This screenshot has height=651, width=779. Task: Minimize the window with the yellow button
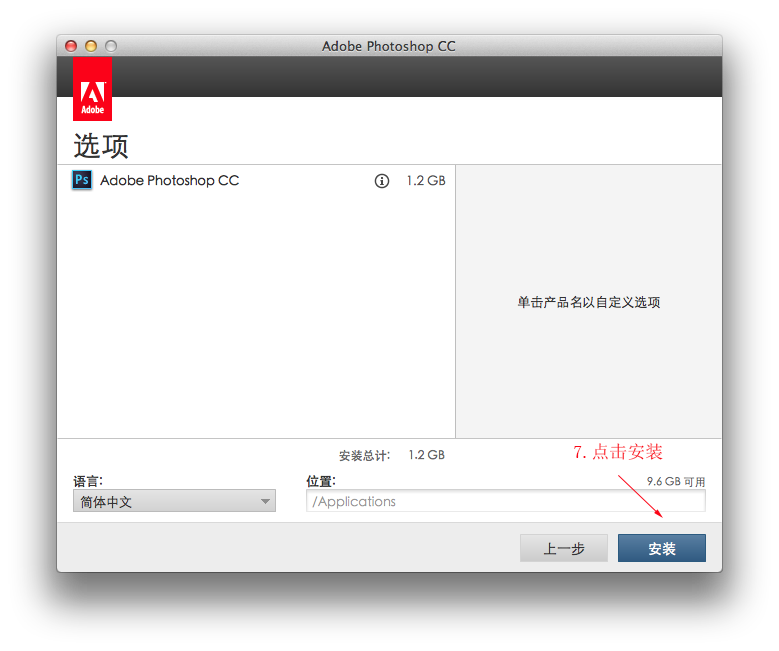pos(91,46)
